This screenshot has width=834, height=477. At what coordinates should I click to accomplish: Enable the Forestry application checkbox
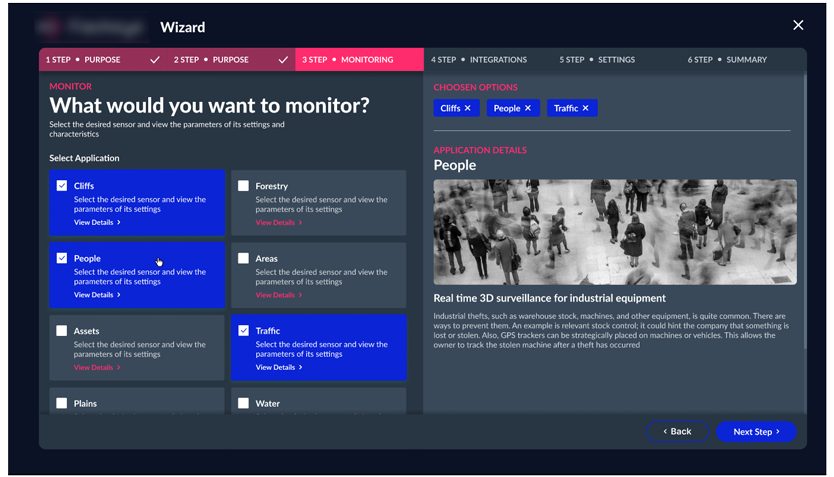click(243, 186)
